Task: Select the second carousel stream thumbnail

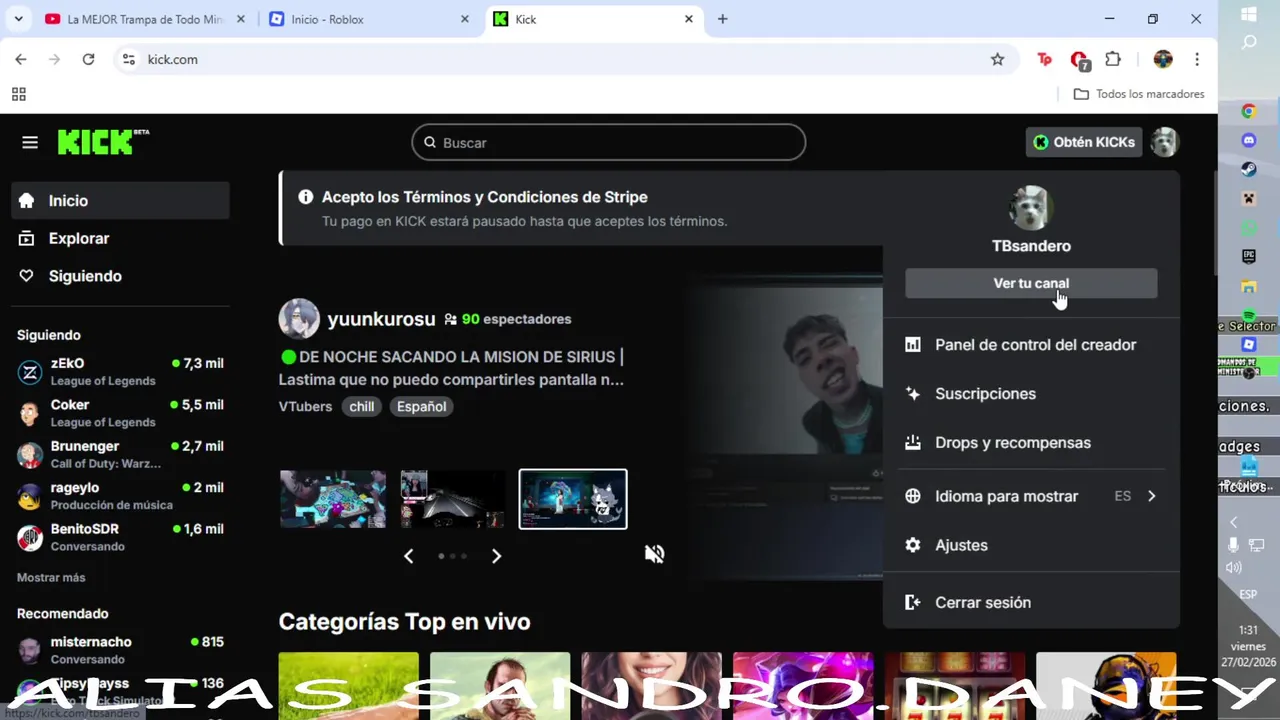Action: click(453, 499)
